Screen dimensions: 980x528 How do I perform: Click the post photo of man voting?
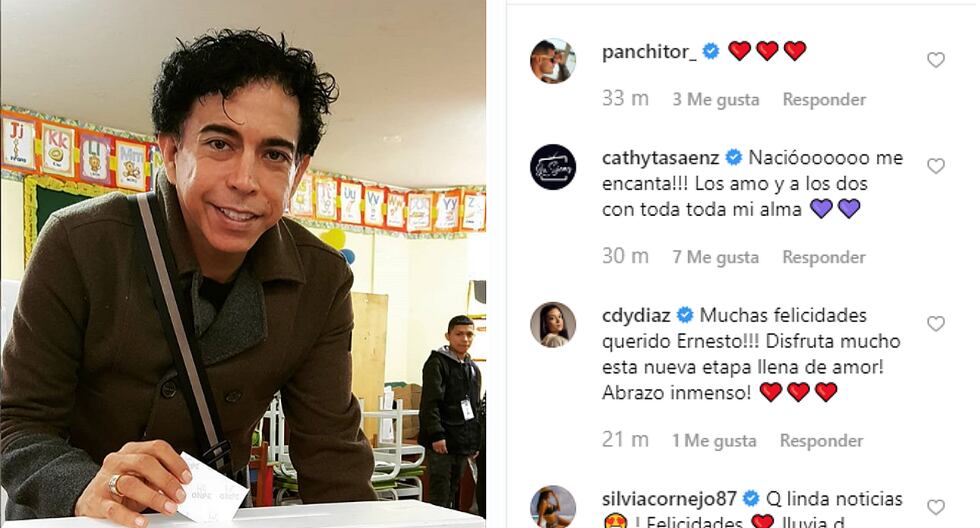coord(243,264)
